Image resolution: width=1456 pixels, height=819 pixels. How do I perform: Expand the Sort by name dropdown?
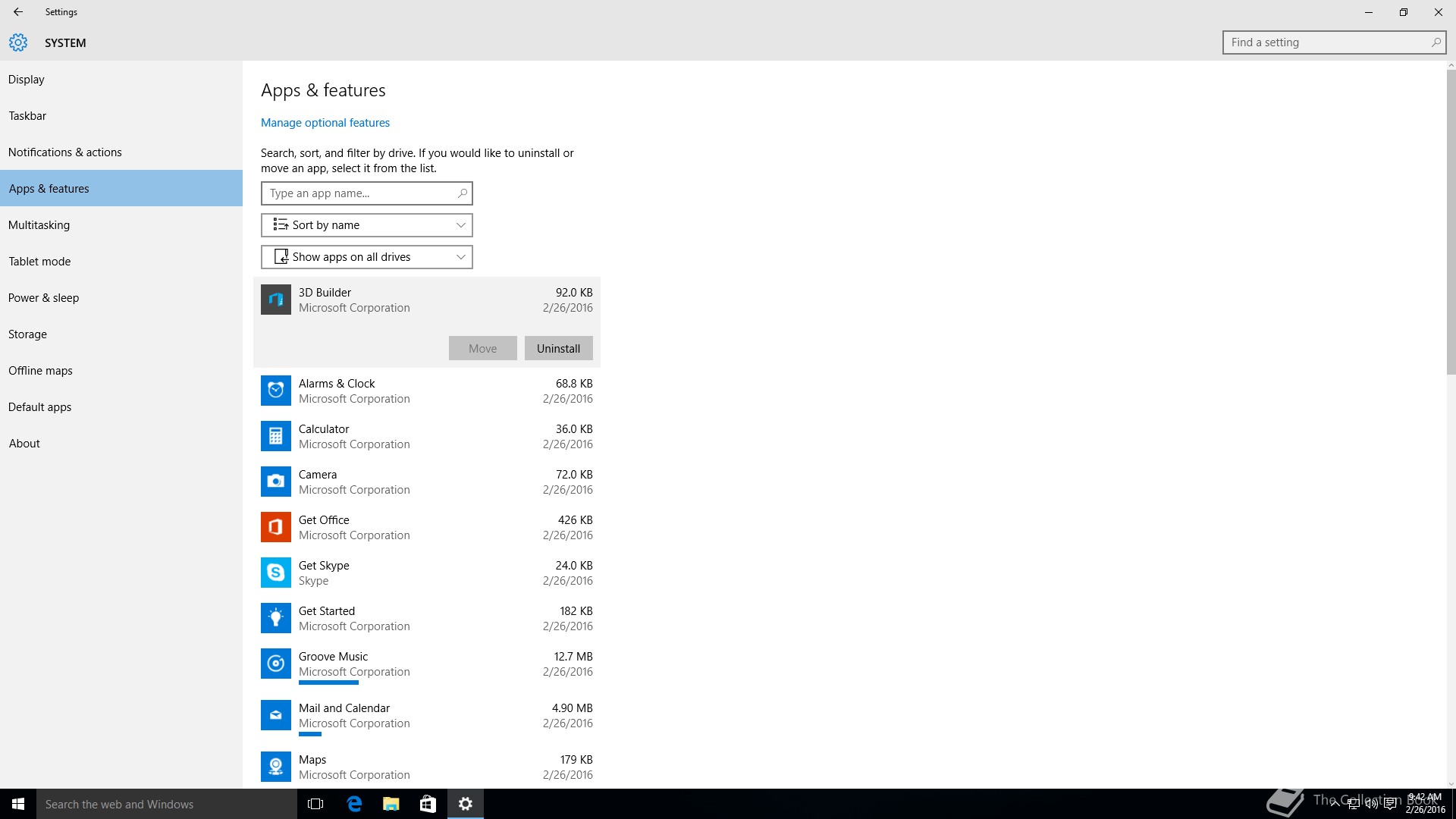(x=367, y=225)
